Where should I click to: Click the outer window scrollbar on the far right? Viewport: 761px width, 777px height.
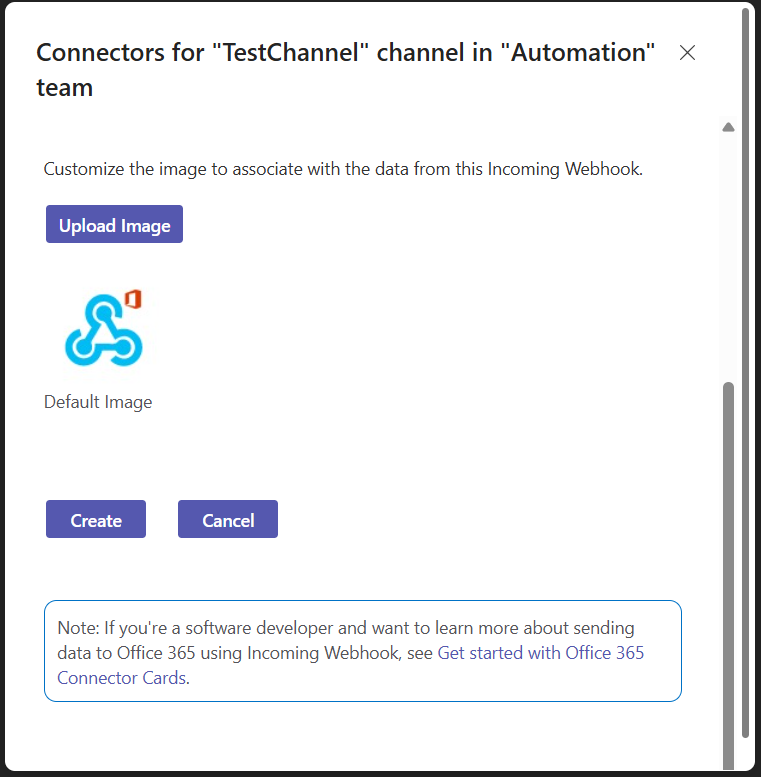[746, 380]
